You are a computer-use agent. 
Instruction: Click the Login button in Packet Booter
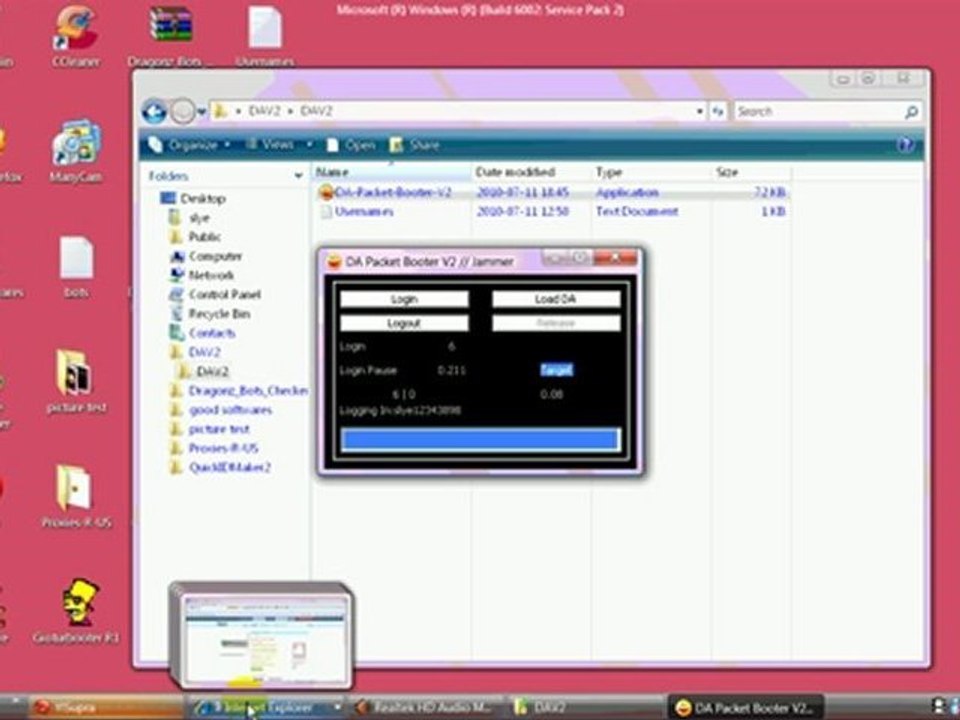pos(404,299)
